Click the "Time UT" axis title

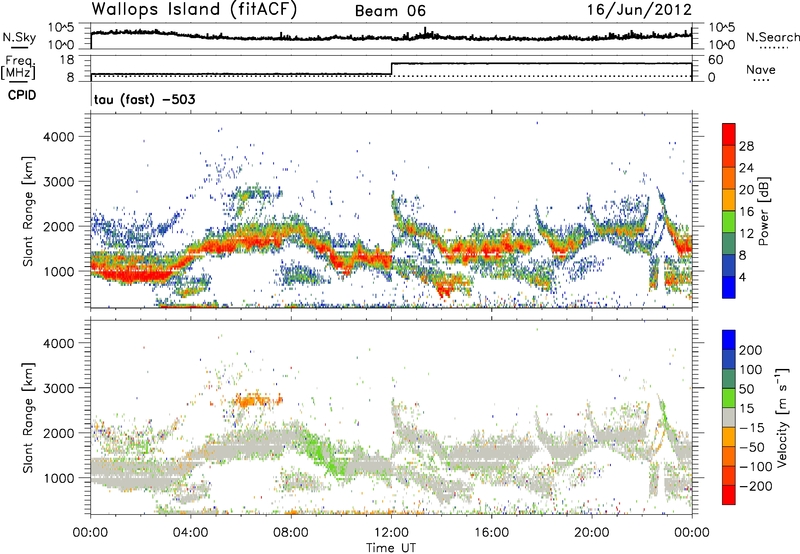pyautogui.click(x=391, y=548)
